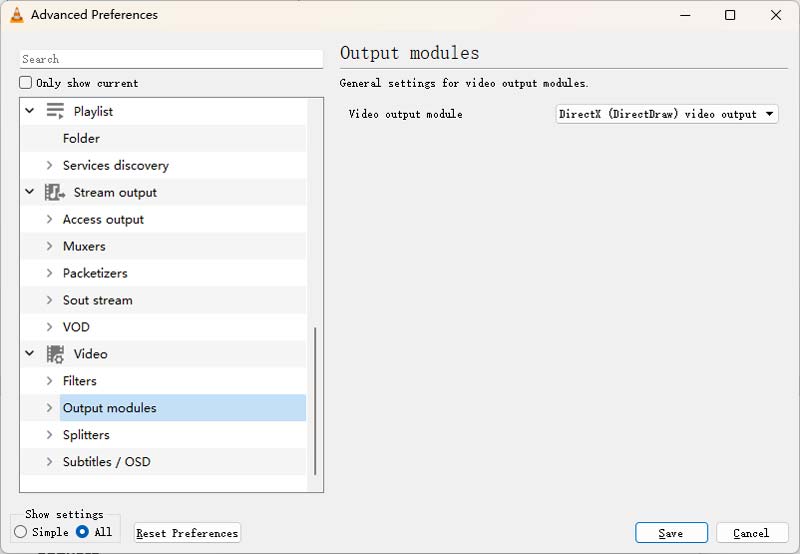The height and width of the screenshot is (554, 800).
Task: Click the Save button
Action: 671,533
